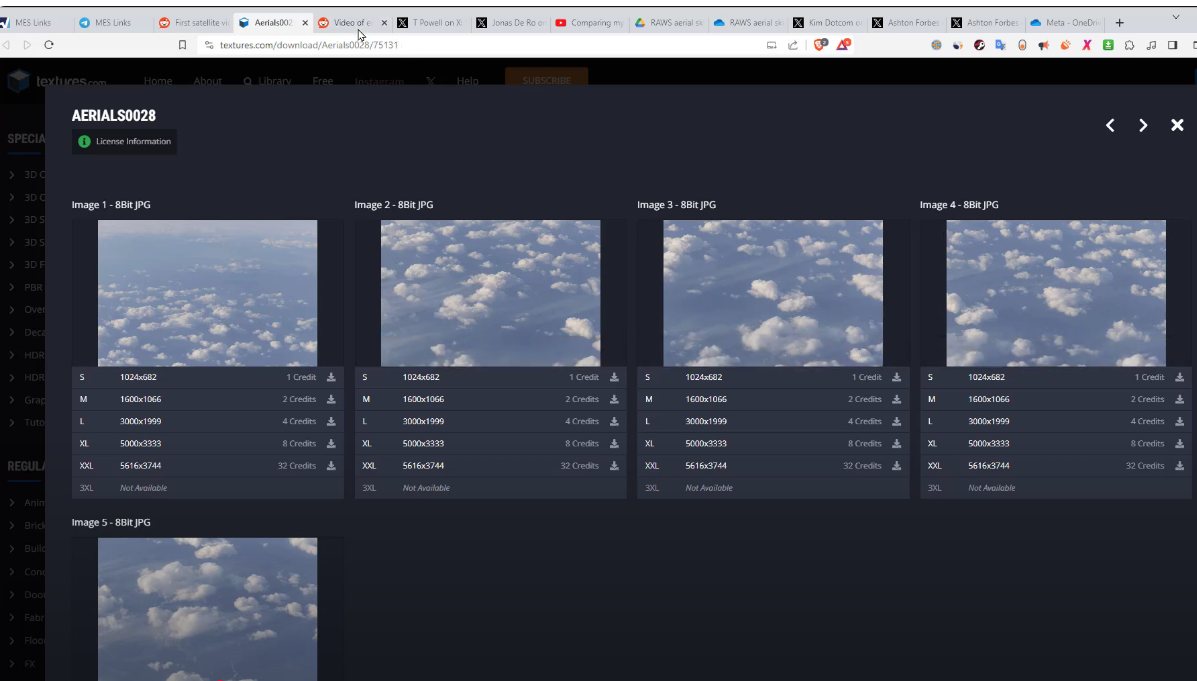Download Image 3 size M icon
This screenshot has height=681, width=1197.
click(896, 399)
